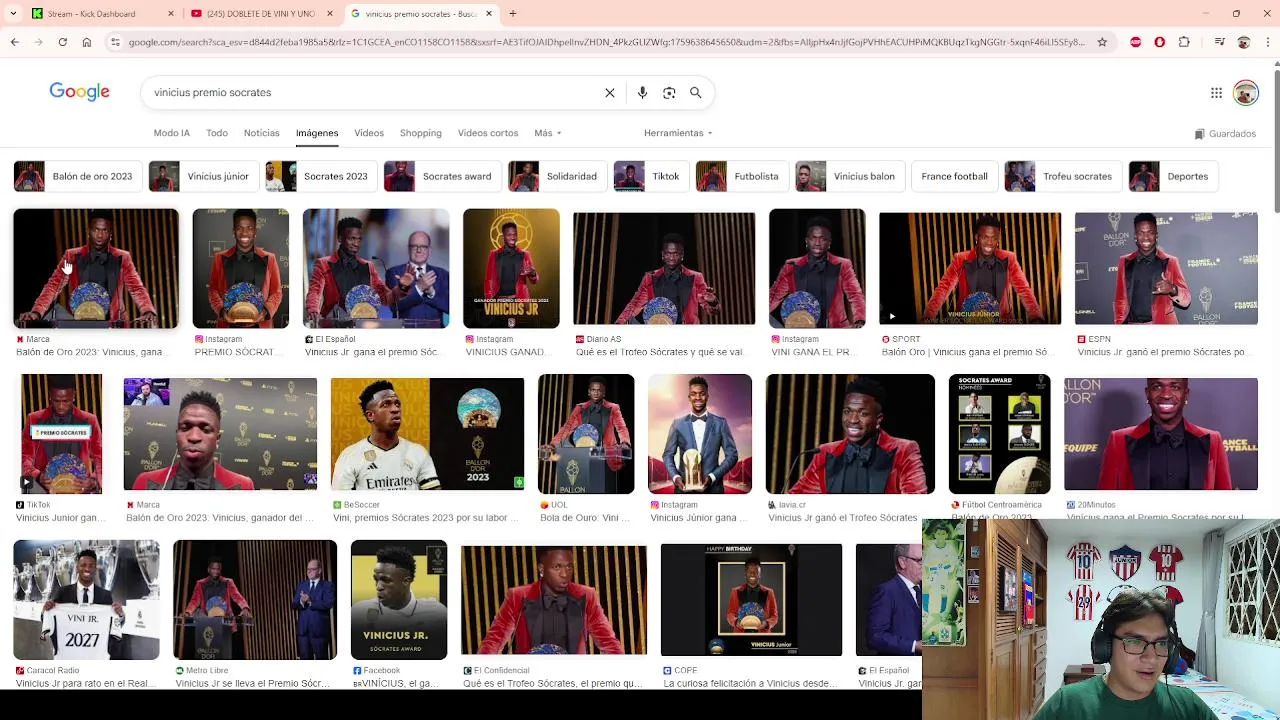This screenshot has height=720, width=1280.
Task: Open the SPORT video thumbnail
Action: tap(970, 268)
